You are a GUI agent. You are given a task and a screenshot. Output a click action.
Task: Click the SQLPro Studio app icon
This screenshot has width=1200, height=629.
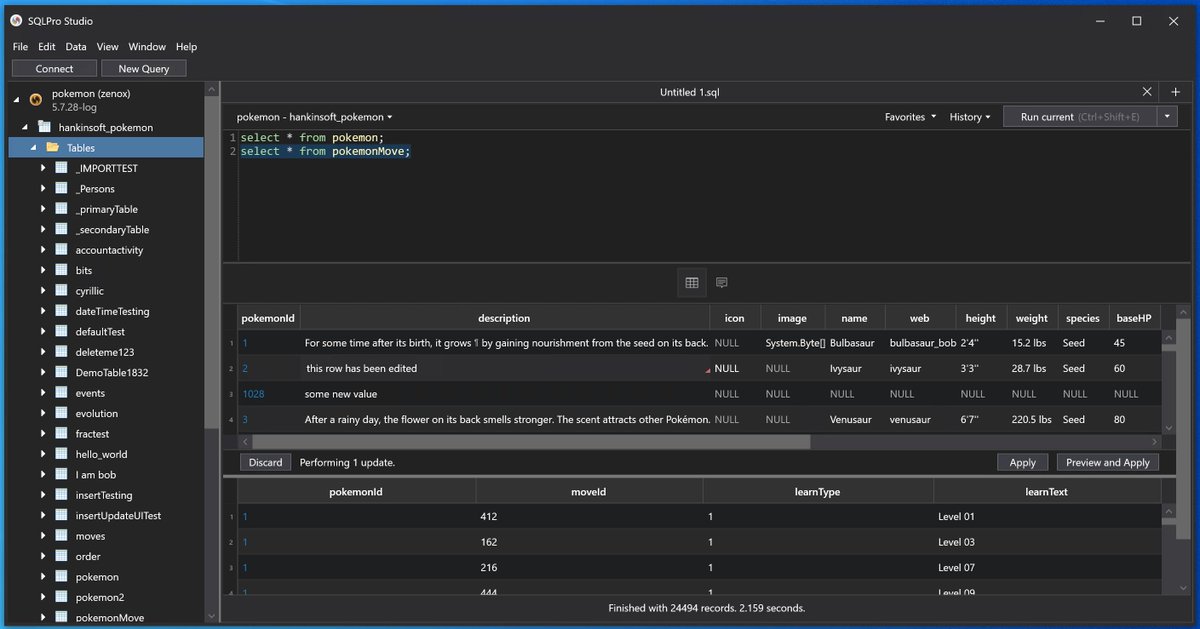17,21
